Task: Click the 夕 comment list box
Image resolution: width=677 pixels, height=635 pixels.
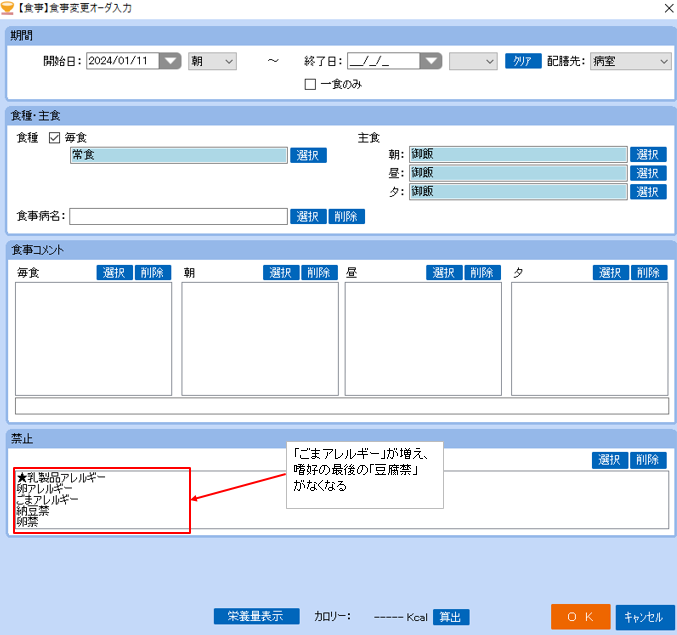Action: coord(590,339)
